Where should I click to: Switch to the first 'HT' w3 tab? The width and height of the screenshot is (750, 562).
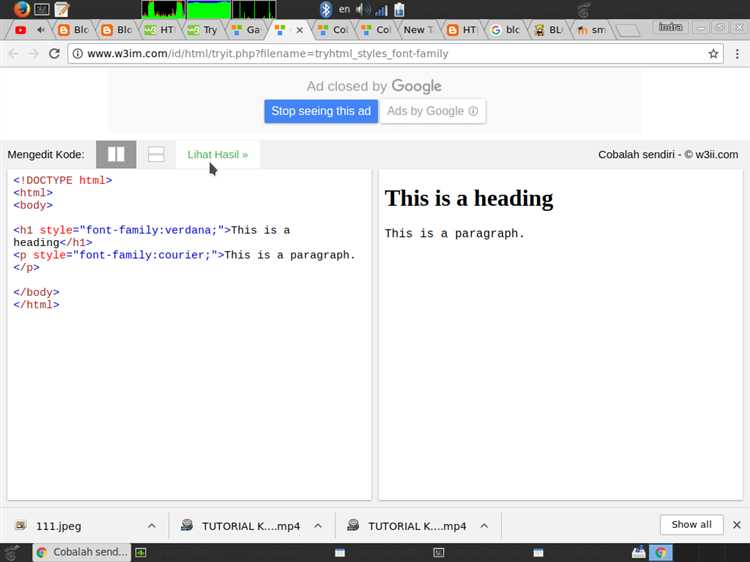159,30
